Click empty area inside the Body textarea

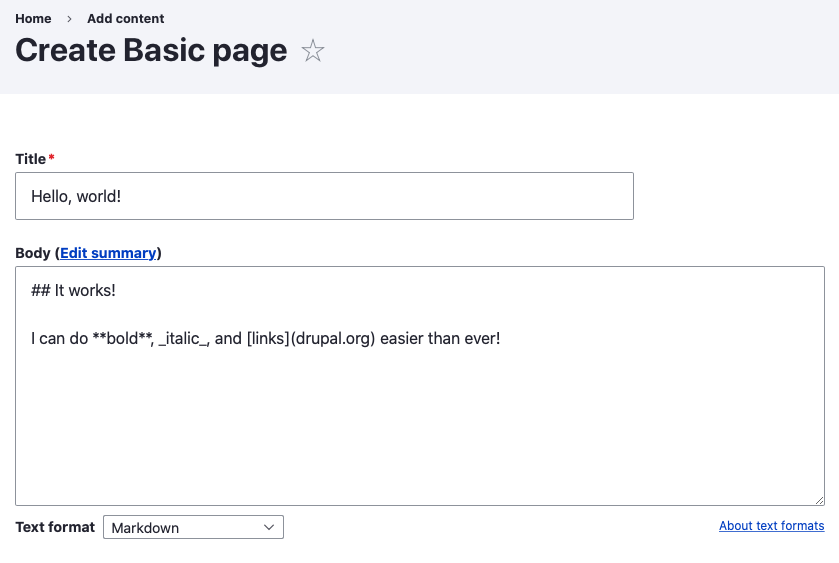(420, 428)
